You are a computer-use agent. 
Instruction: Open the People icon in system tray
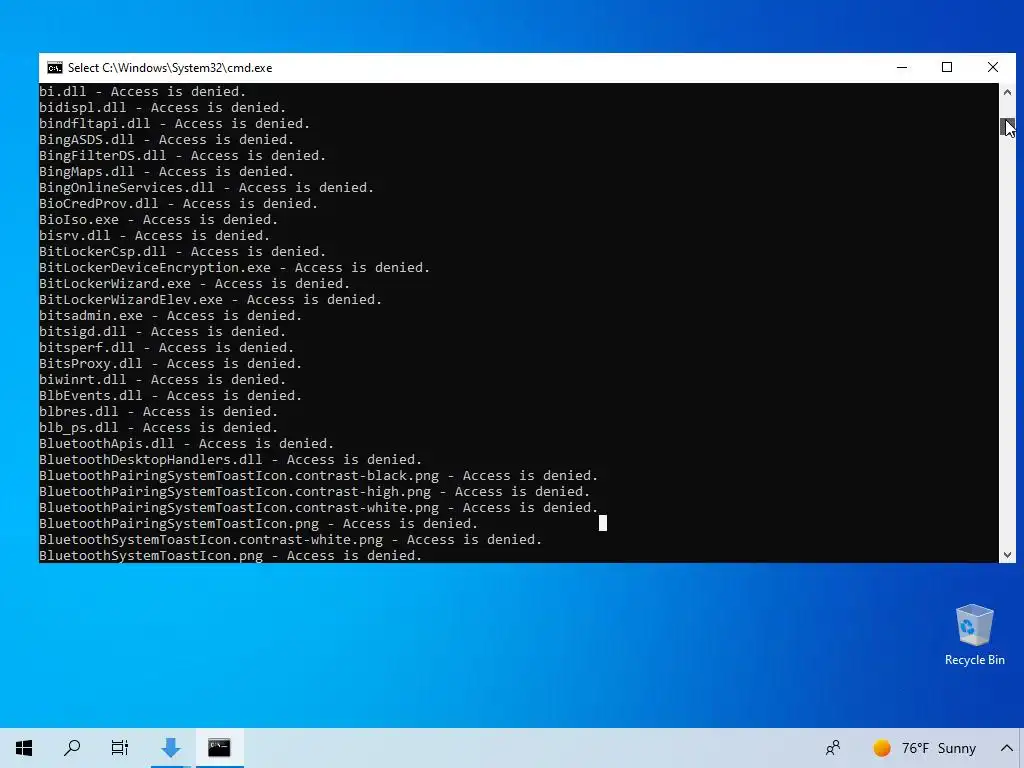point(833,748)
